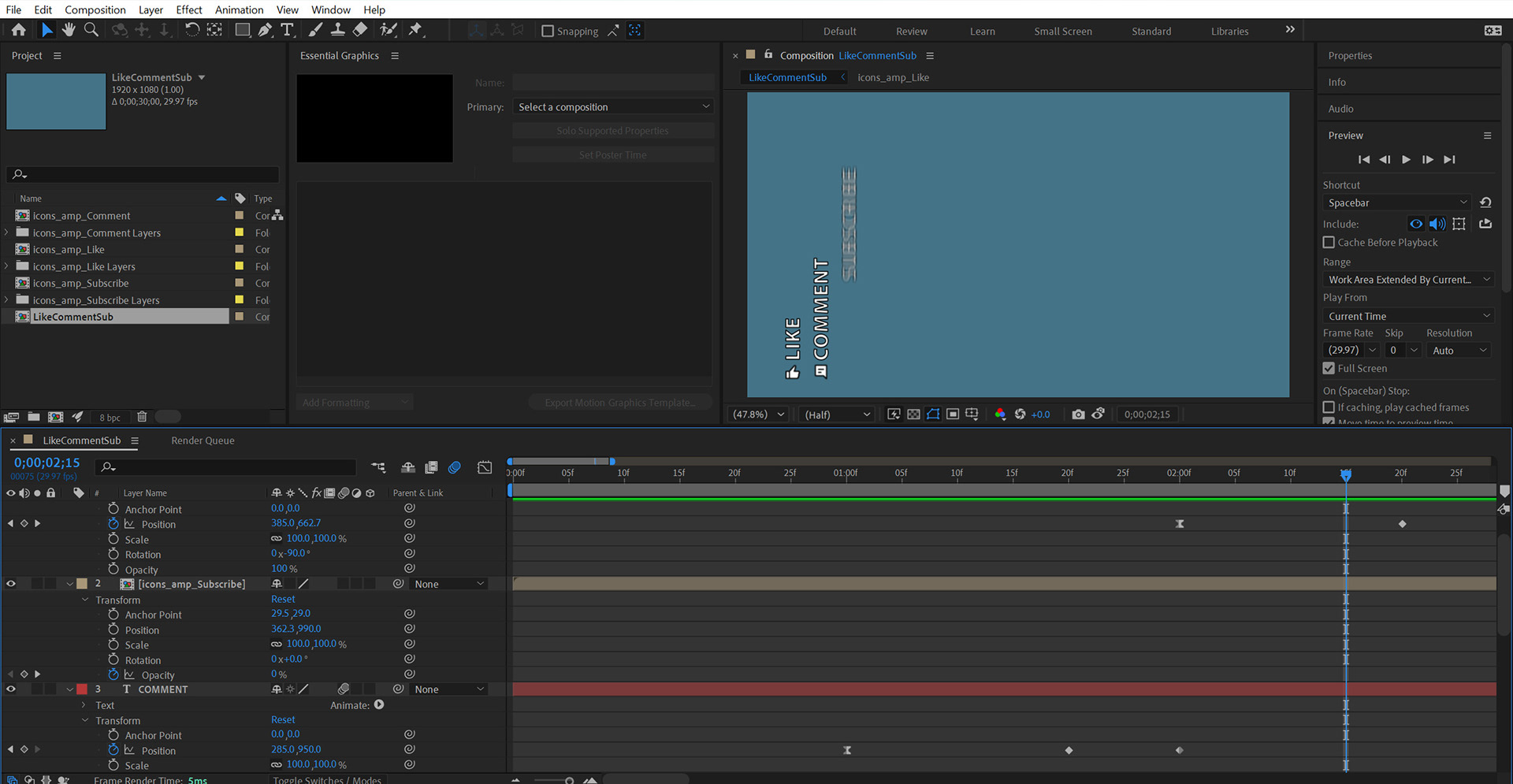Viewport: 1513px width, 784px height.
Task: Expand the COMMENT layer Text group
Action: coord(84,705)
